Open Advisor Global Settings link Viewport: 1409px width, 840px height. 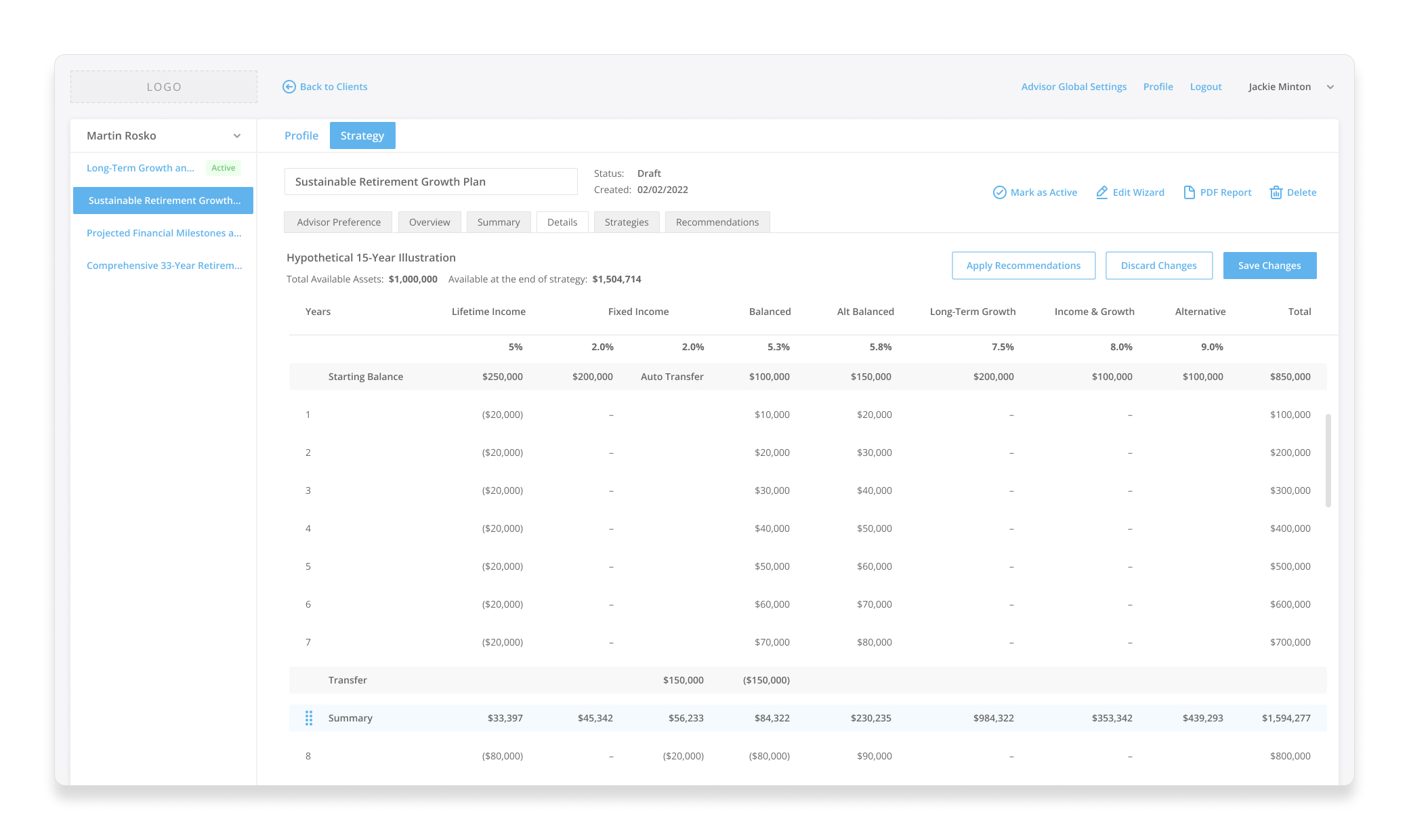(1074, 87)
